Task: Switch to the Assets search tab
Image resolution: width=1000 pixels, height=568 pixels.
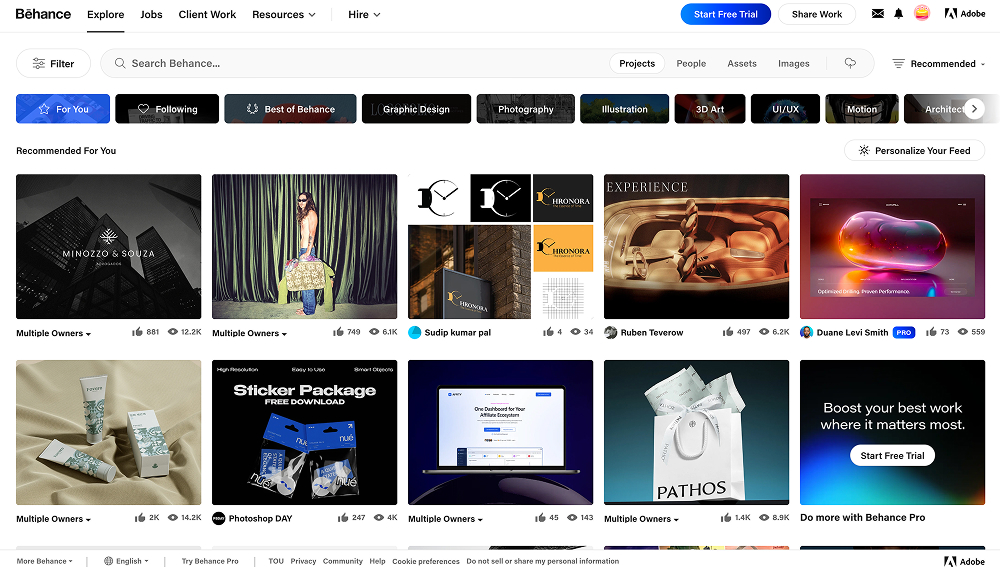Action: tap(742, 63)
